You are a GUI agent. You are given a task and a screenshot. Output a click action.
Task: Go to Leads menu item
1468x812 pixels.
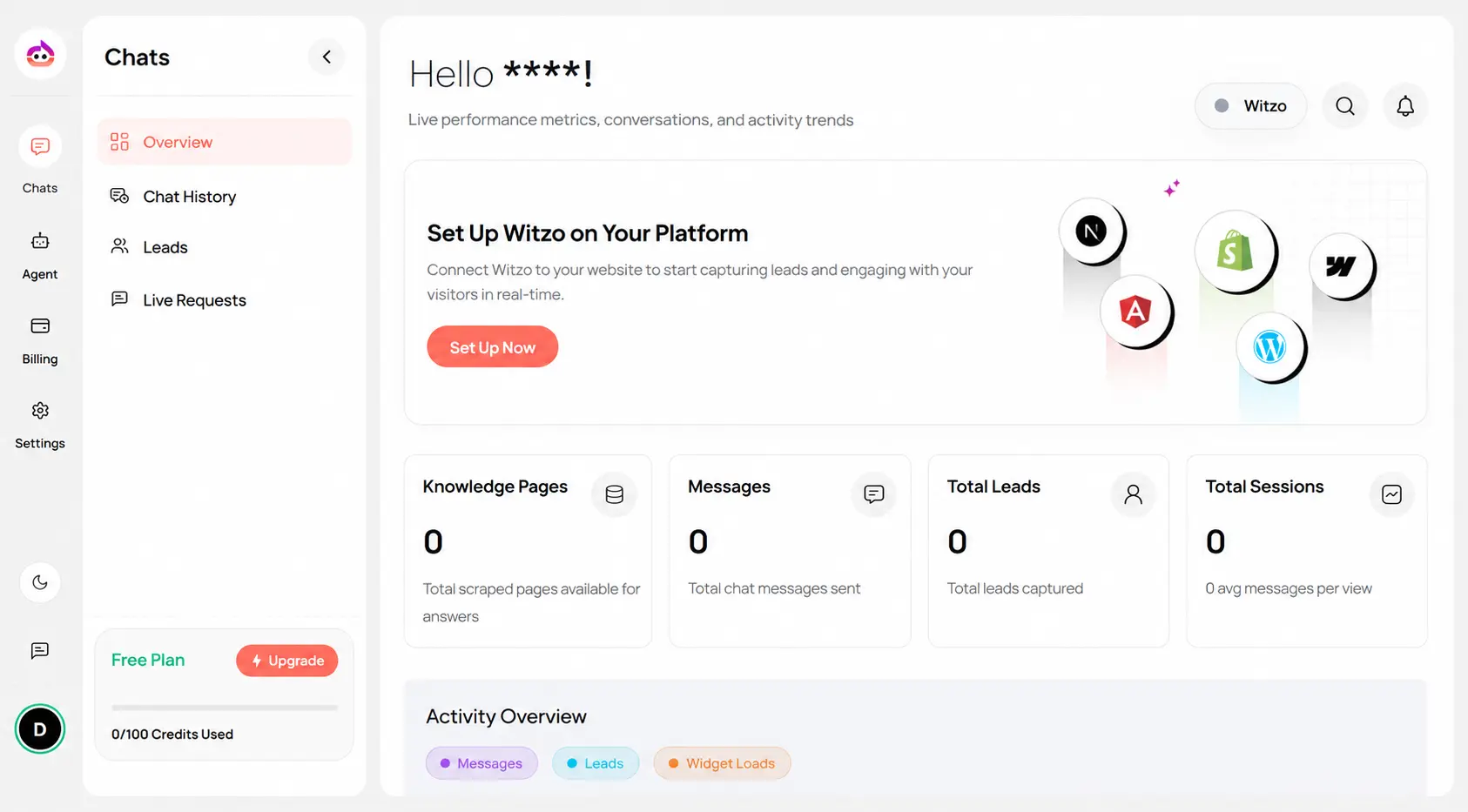[225, 247]
